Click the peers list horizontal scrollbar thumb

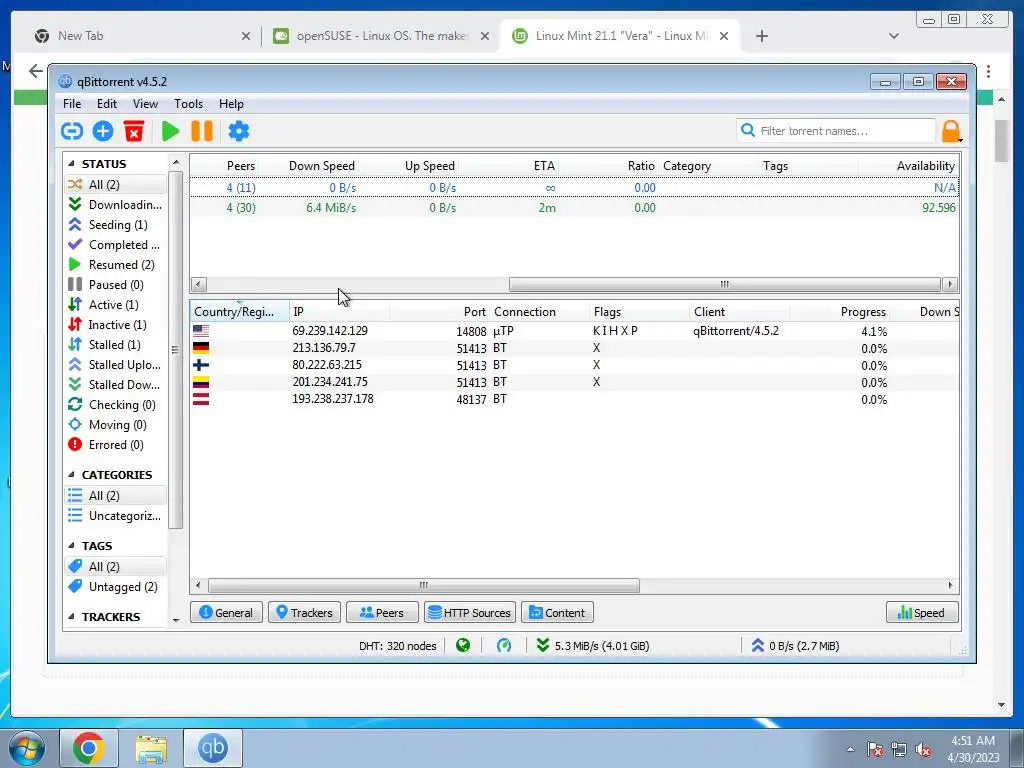(x=424, y=585)
